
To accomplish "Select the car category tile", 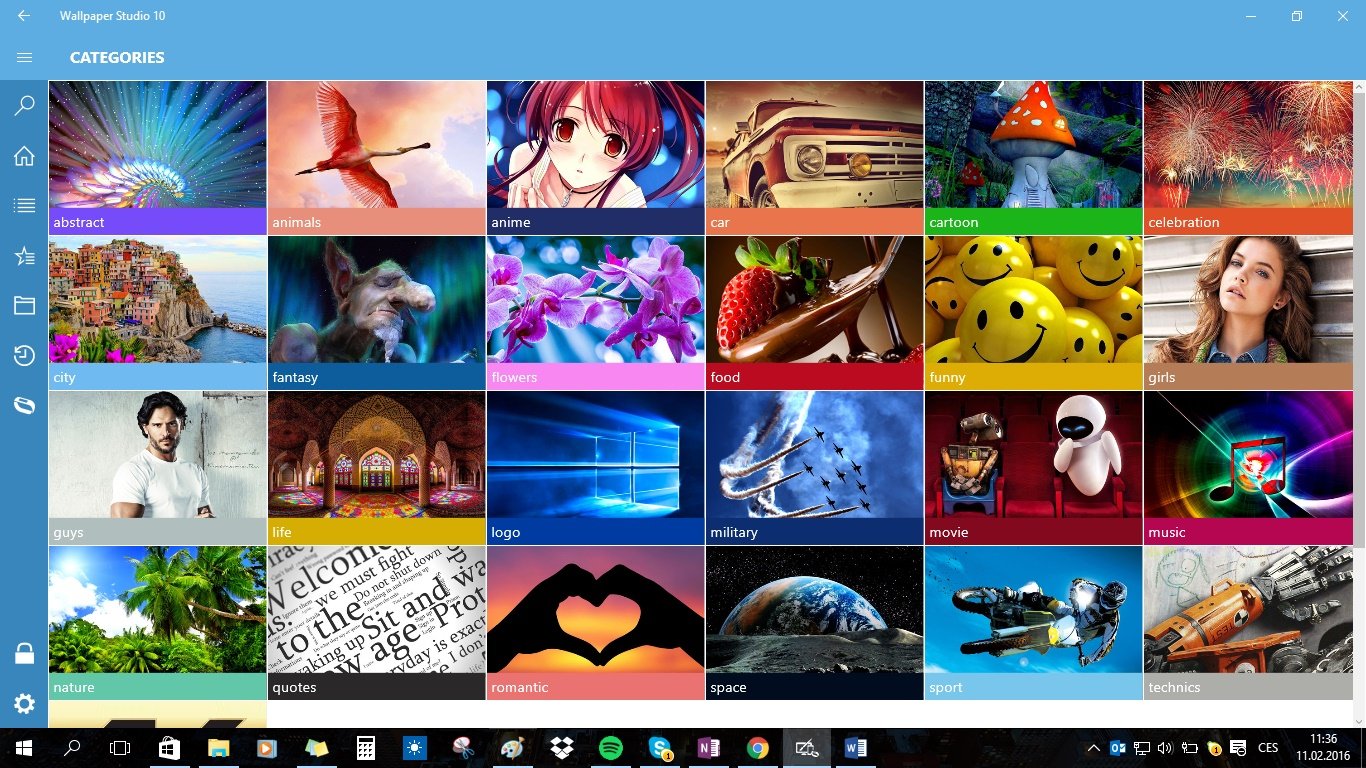I will point(815,158).
